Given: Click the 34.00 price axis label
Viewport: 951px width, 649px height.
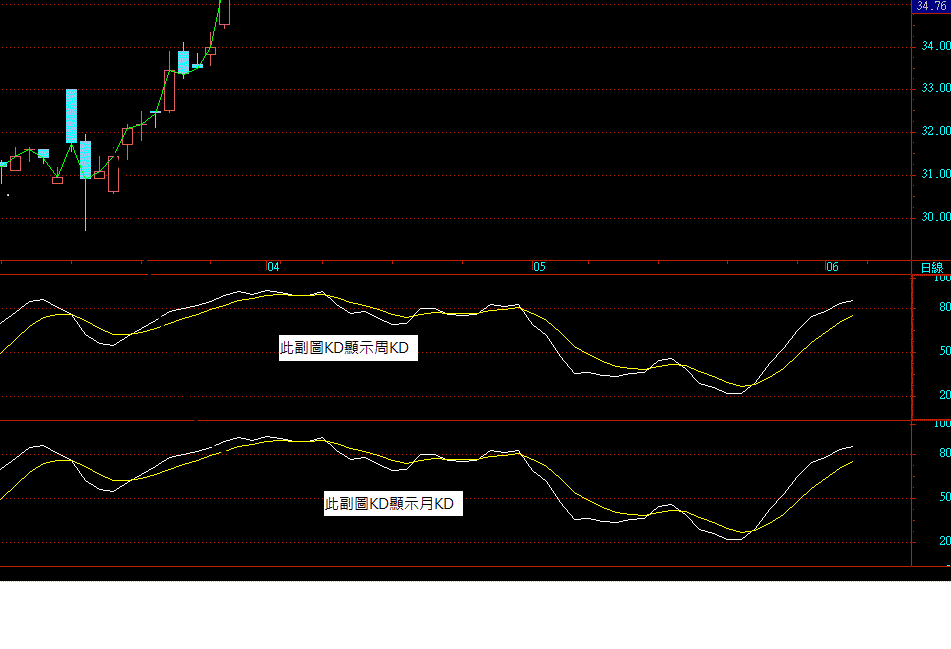Looking at the screenshot, I should [935, 46].
